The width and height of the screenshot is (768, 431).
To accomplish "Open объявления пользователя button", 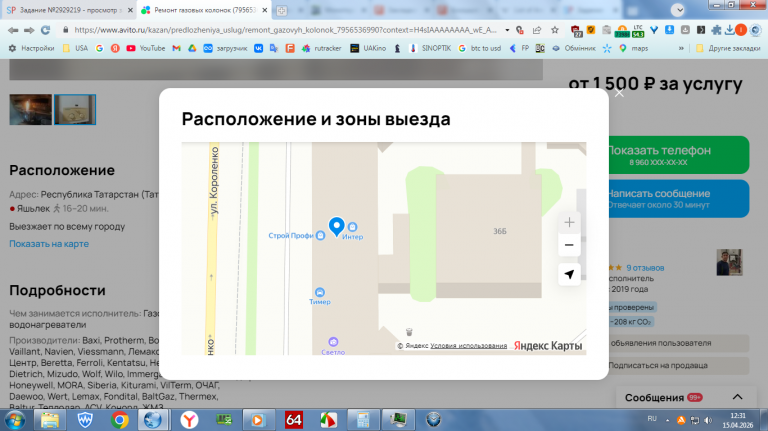I will tap(678, 343).
